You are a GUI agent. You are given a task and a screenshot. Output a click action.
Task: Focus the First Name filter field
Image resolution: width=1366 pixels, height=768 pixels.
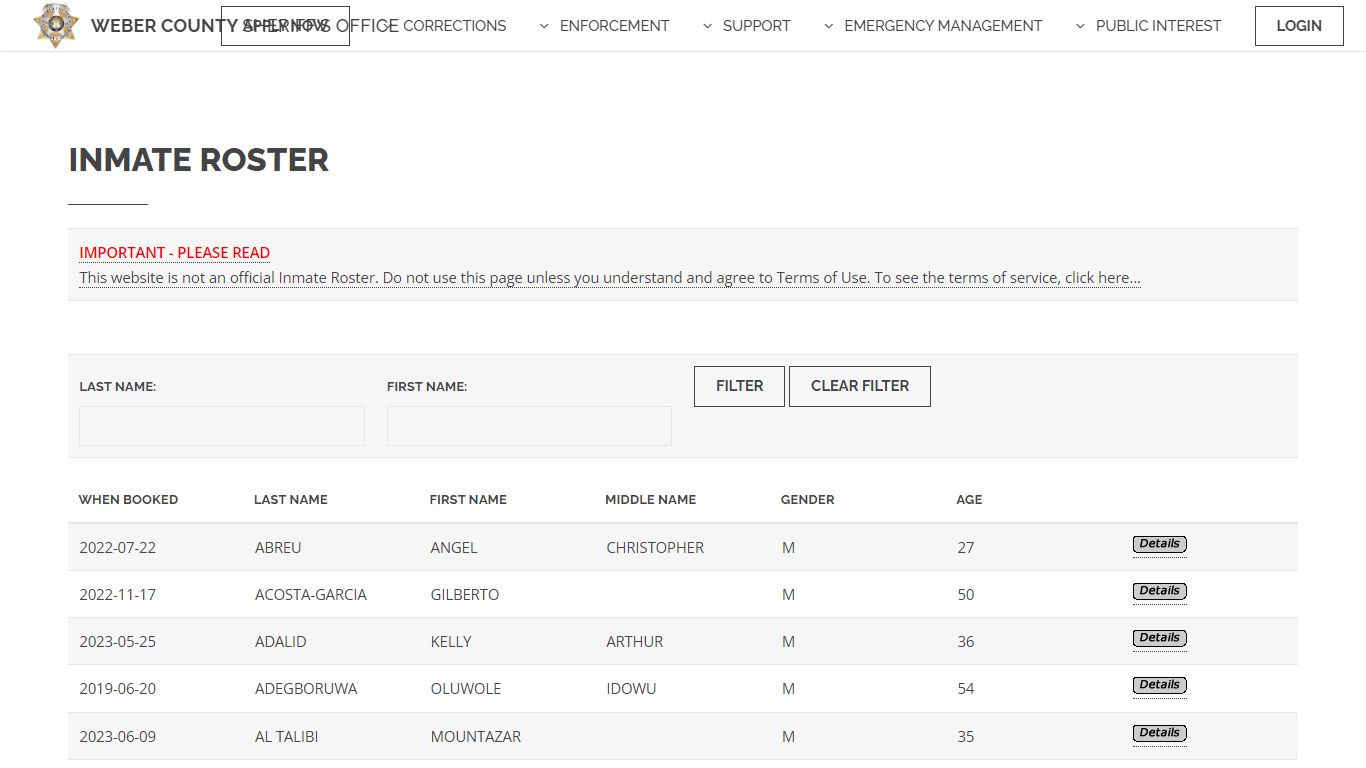(529, 426)
